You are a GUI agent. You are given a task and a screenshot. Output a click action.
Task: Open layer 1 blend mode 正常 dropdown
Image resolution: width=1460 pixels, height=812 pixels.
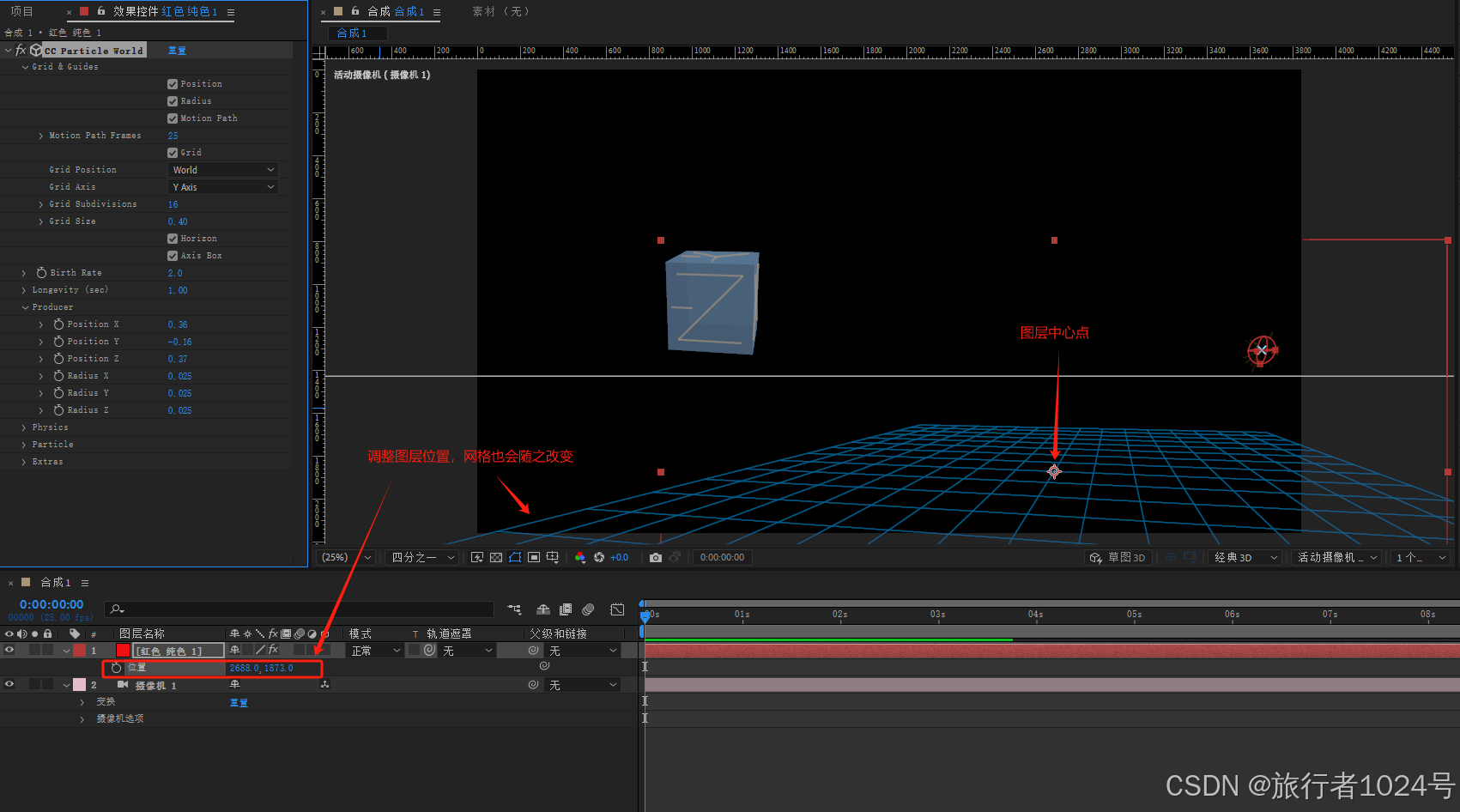(x=375, y=651)
